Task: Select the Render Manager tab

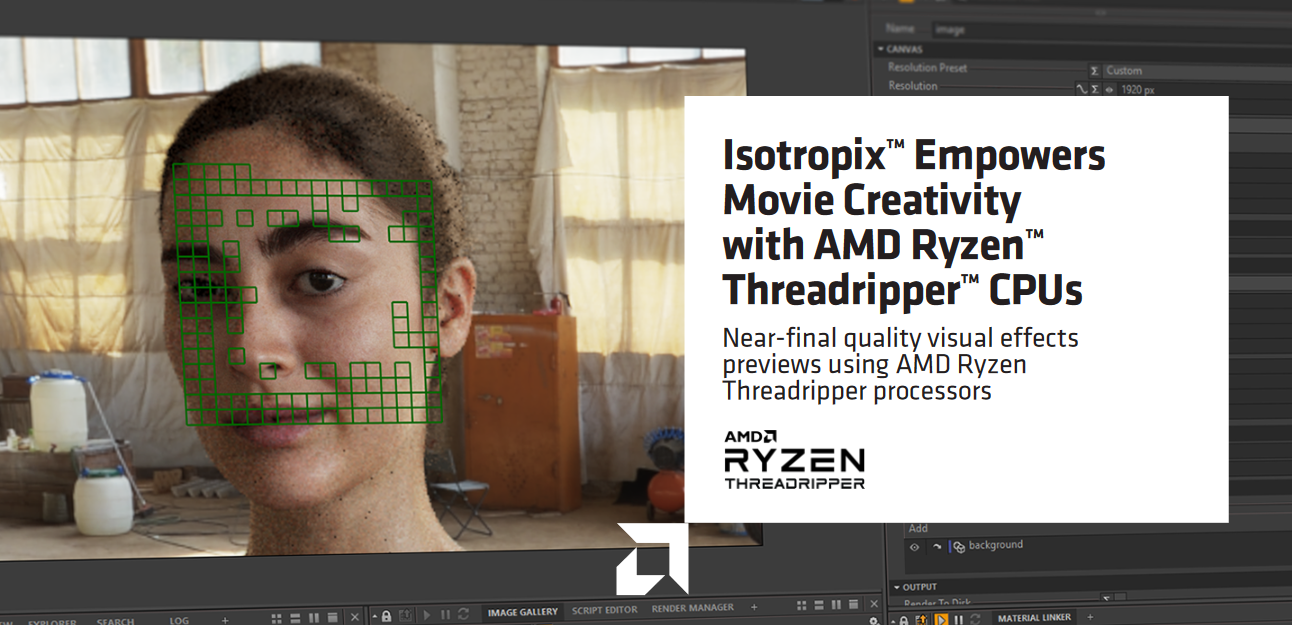Action: tap(692, 608)
